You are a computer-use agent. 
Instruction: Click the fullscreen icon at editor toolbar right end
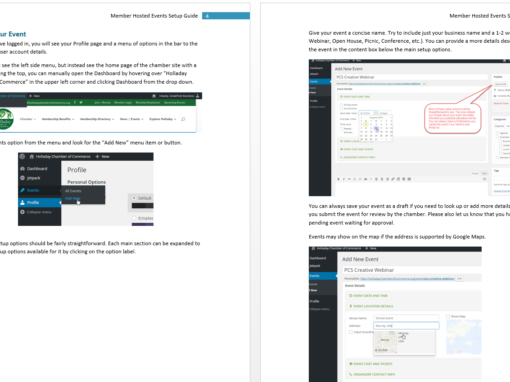pos(485,179)
